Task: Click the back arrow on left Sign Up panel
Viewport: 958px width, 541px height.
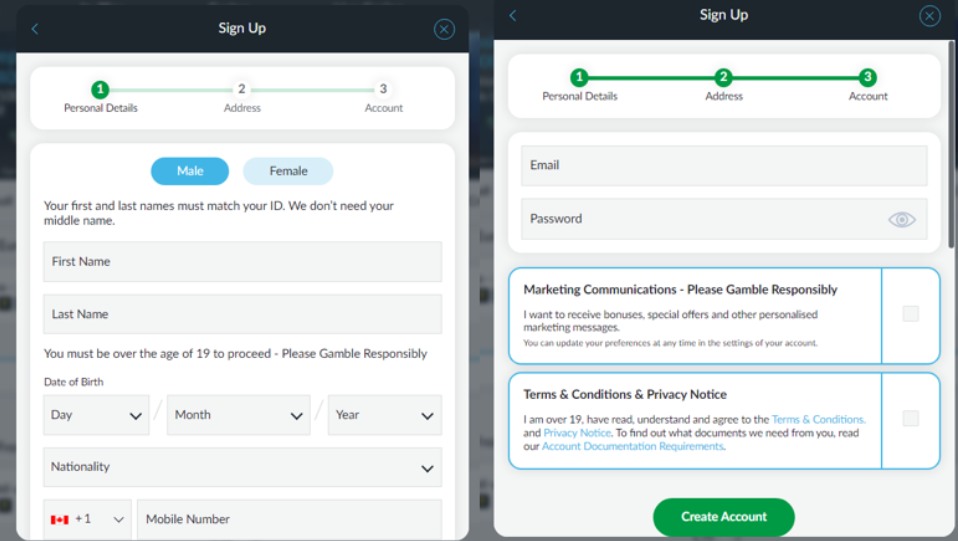Action: 35,29
